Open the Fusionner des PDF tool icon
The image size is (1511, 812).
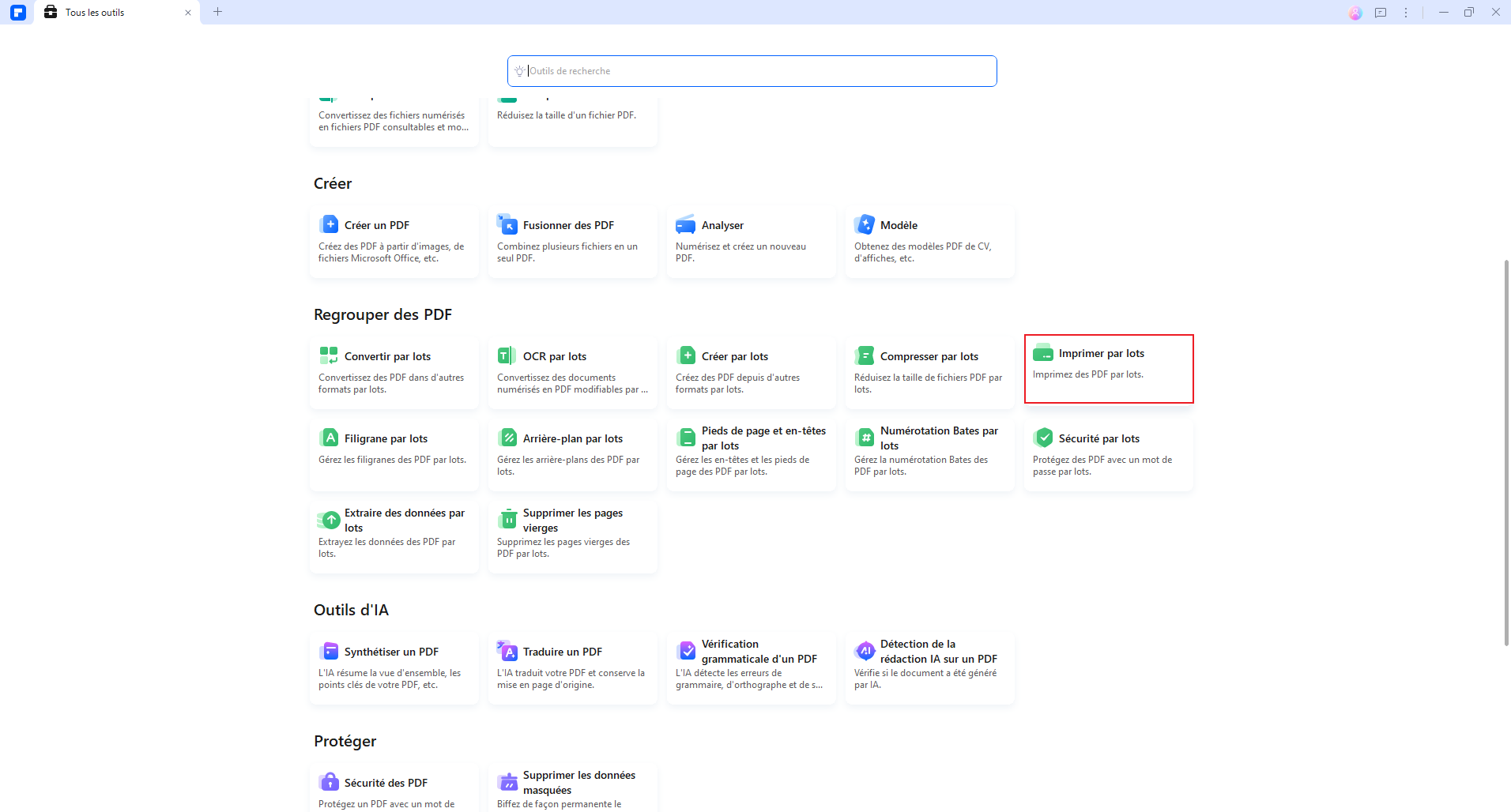pyautogui.click(x=507, y=224)
